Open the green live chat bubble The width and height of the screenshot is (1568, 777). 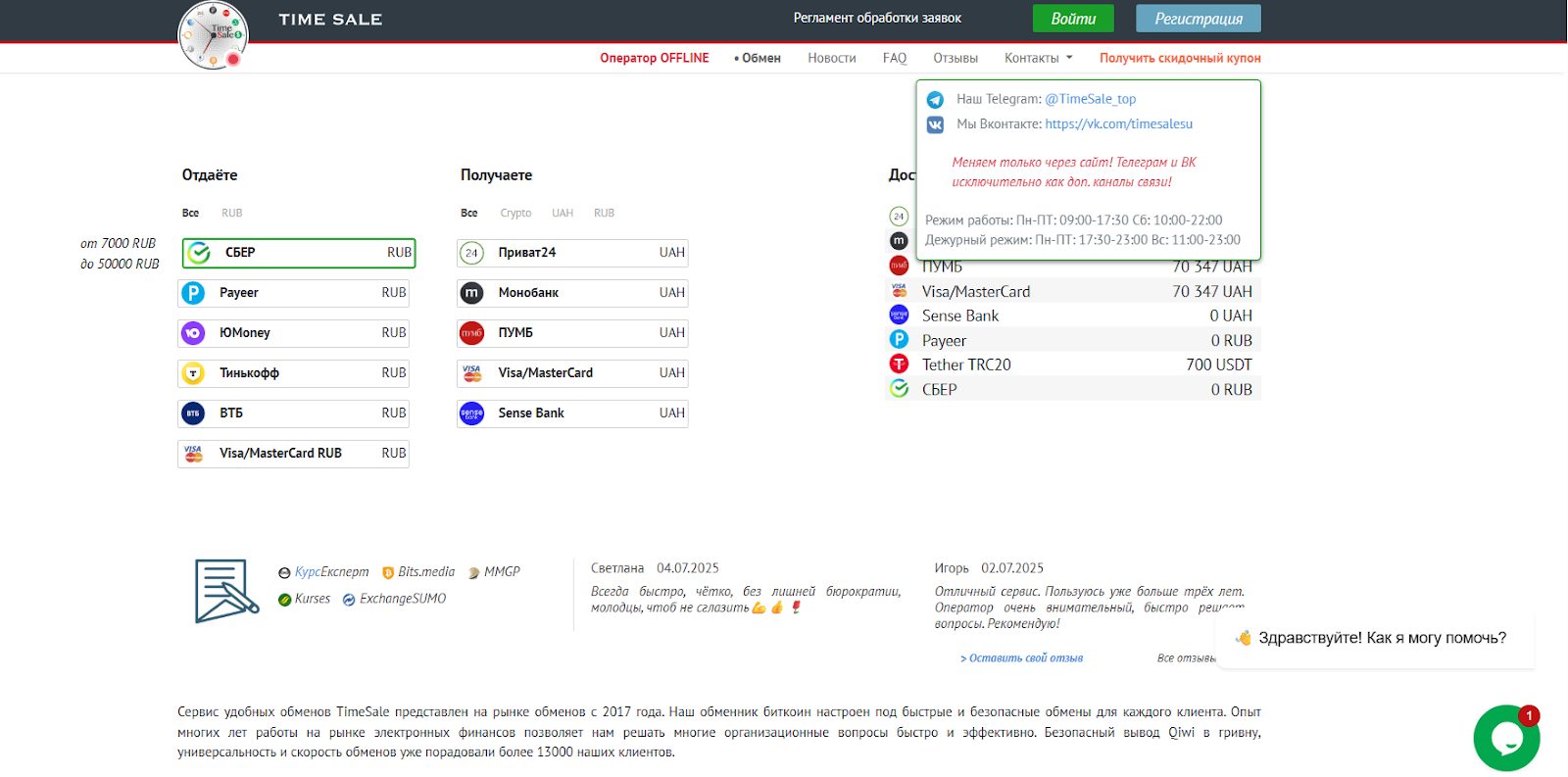click(1506, 738)
